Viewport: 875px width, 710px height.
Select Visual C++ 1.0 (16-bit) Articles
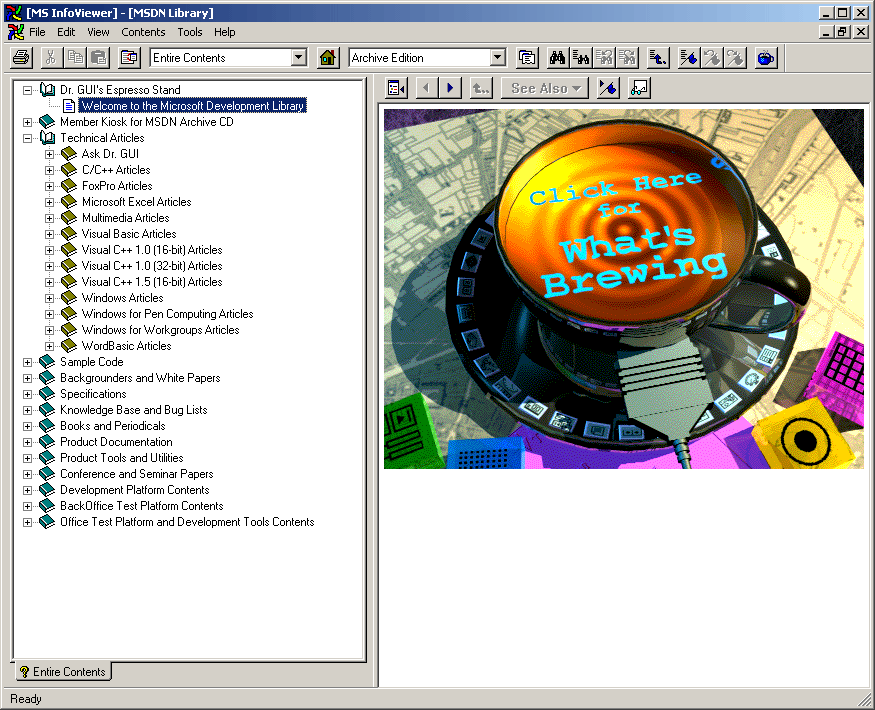point(152,250)
